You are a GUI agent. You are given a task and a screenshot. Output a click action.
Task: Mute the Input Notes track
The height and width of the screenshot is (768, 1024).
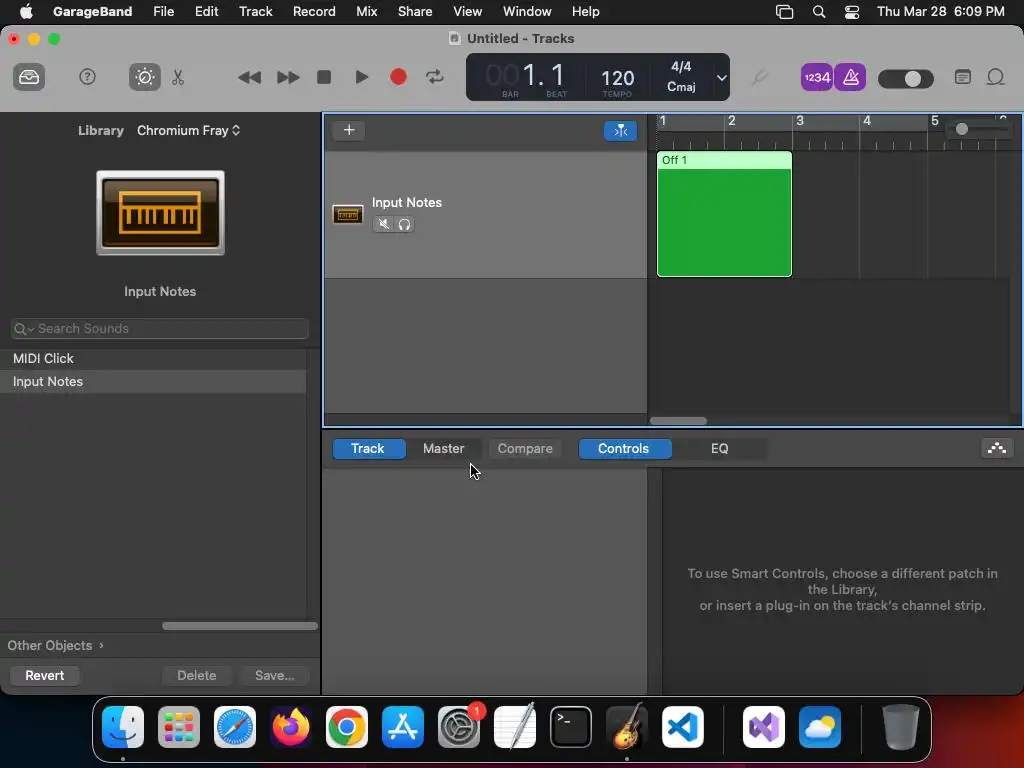(383, 224)
